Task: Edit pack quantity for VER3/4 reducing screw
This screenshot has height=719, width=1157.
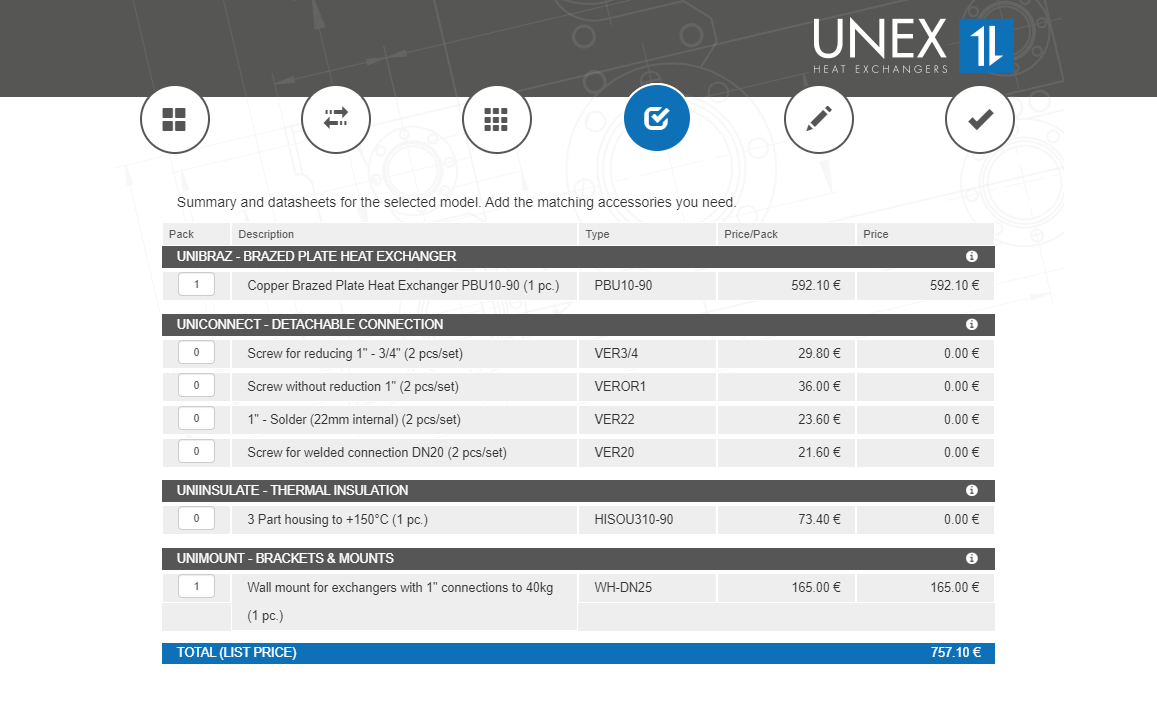Action: pos(196,352)
